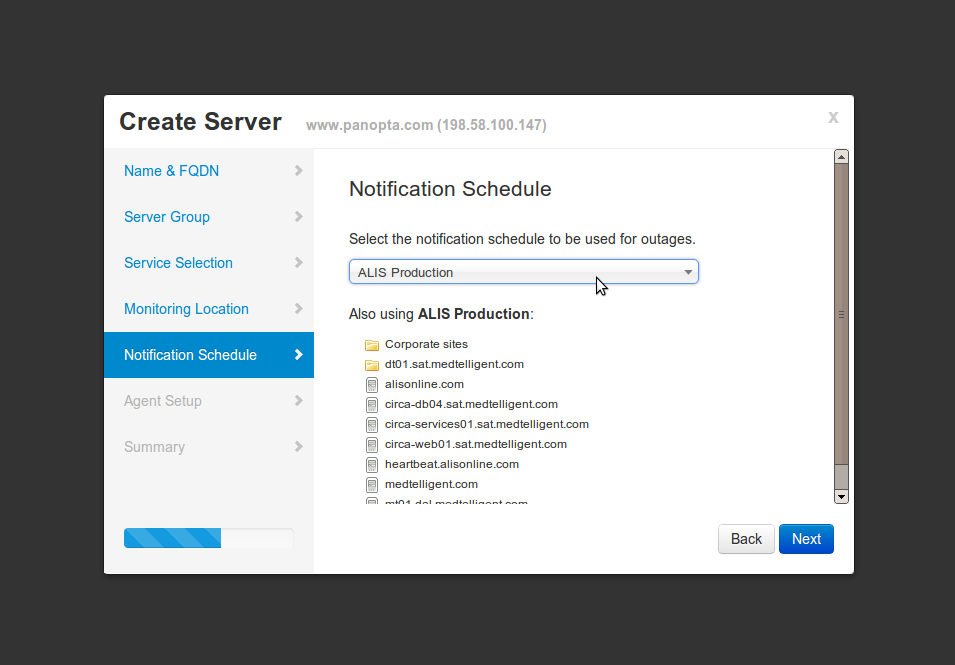Click the server icon next to circa-services01.sat.medtelligent.com
This screenshot has width=955, height=665.
(x=371, y=423)
